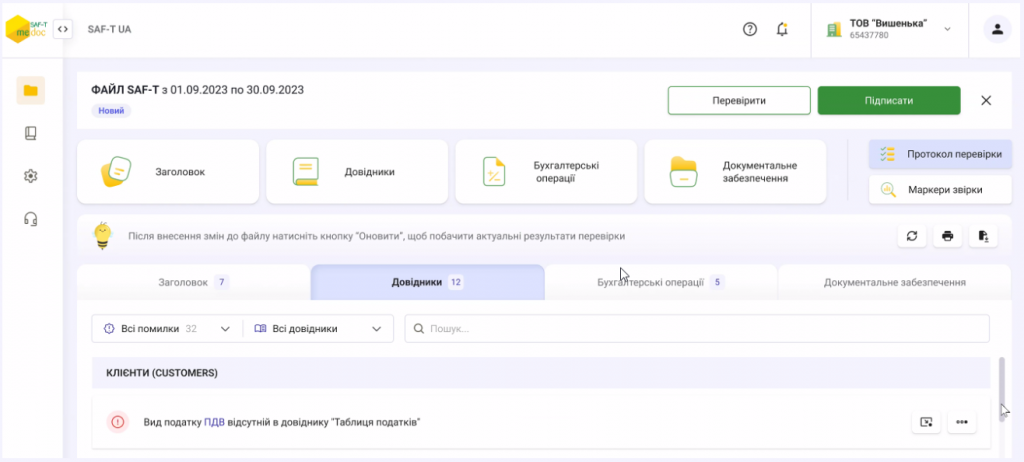Image resolution: width=1024 pixels, height=462 pixels.
Task: Click the Новий status badge
Action: [x=111, y=111]
